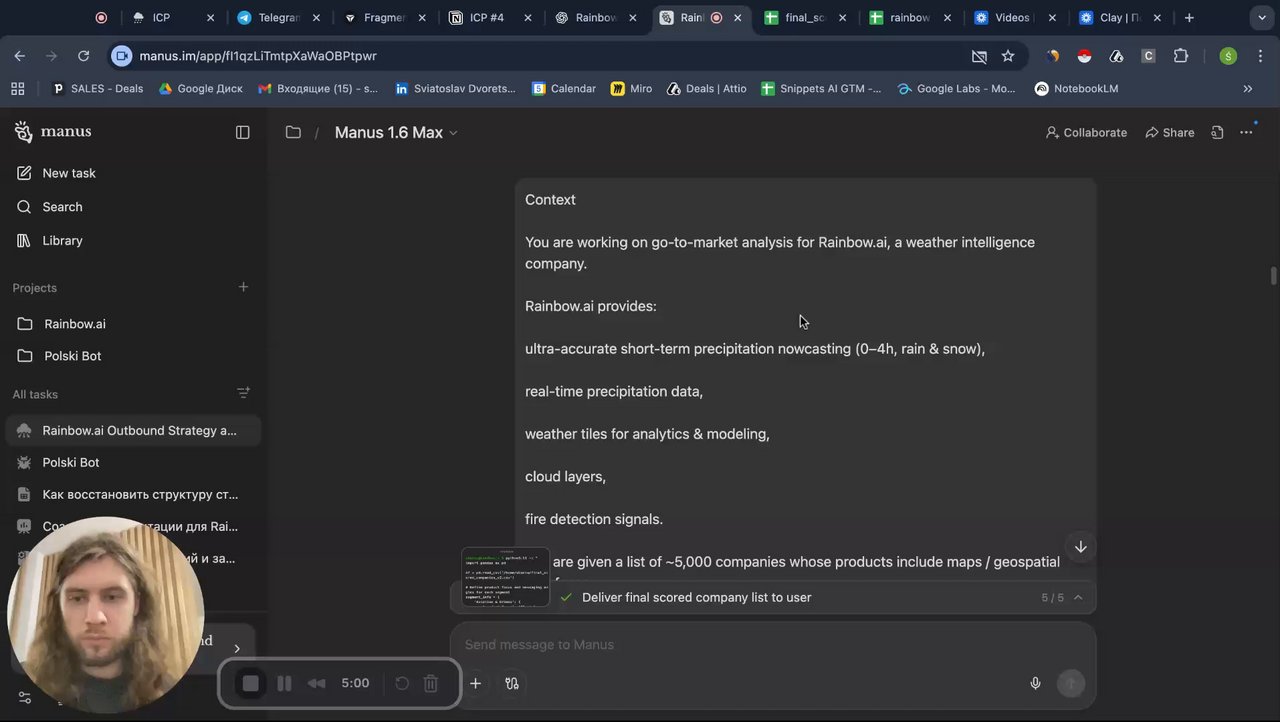Open sidebar settings sliders icon
This screenshot has height=722, width=1280.
tap(24, 698)
